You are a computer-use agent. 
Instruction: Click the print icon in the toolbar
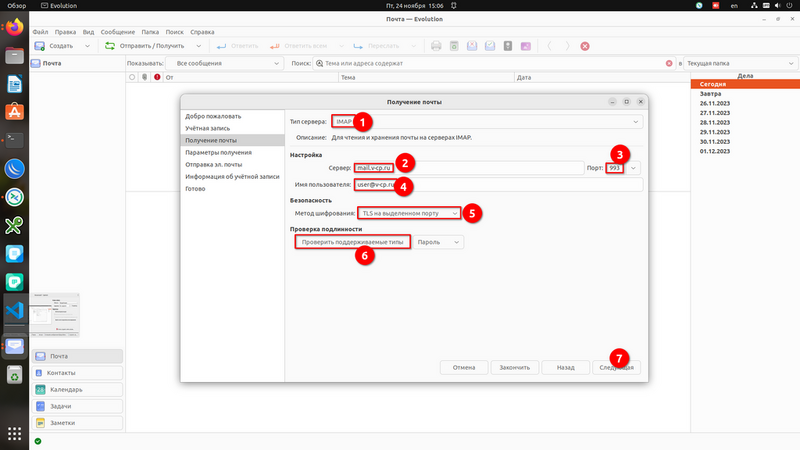[x=436, y=46]
